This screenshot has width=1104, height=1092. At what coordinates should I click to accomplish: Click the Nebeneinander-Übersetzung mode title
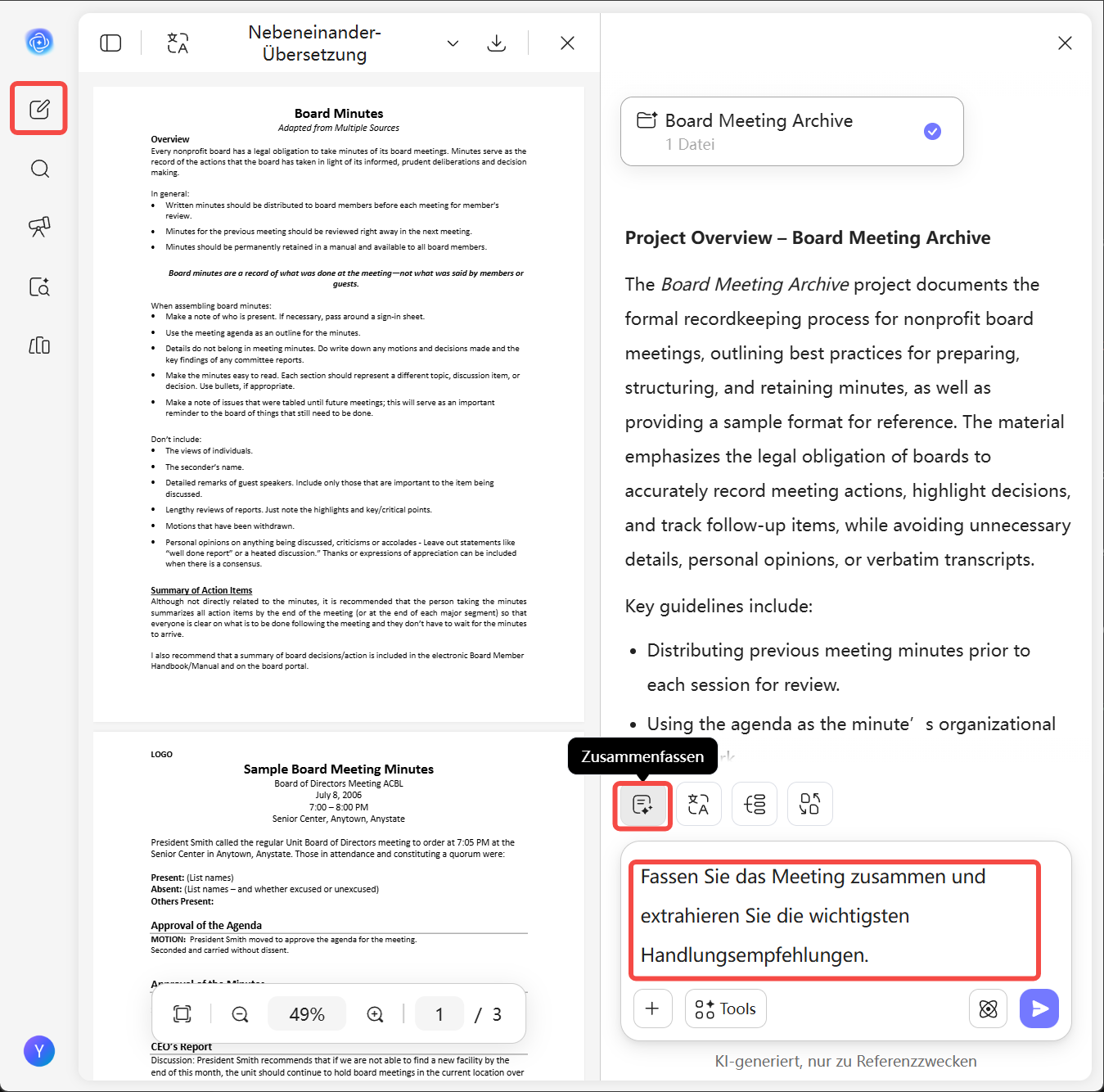315,43
